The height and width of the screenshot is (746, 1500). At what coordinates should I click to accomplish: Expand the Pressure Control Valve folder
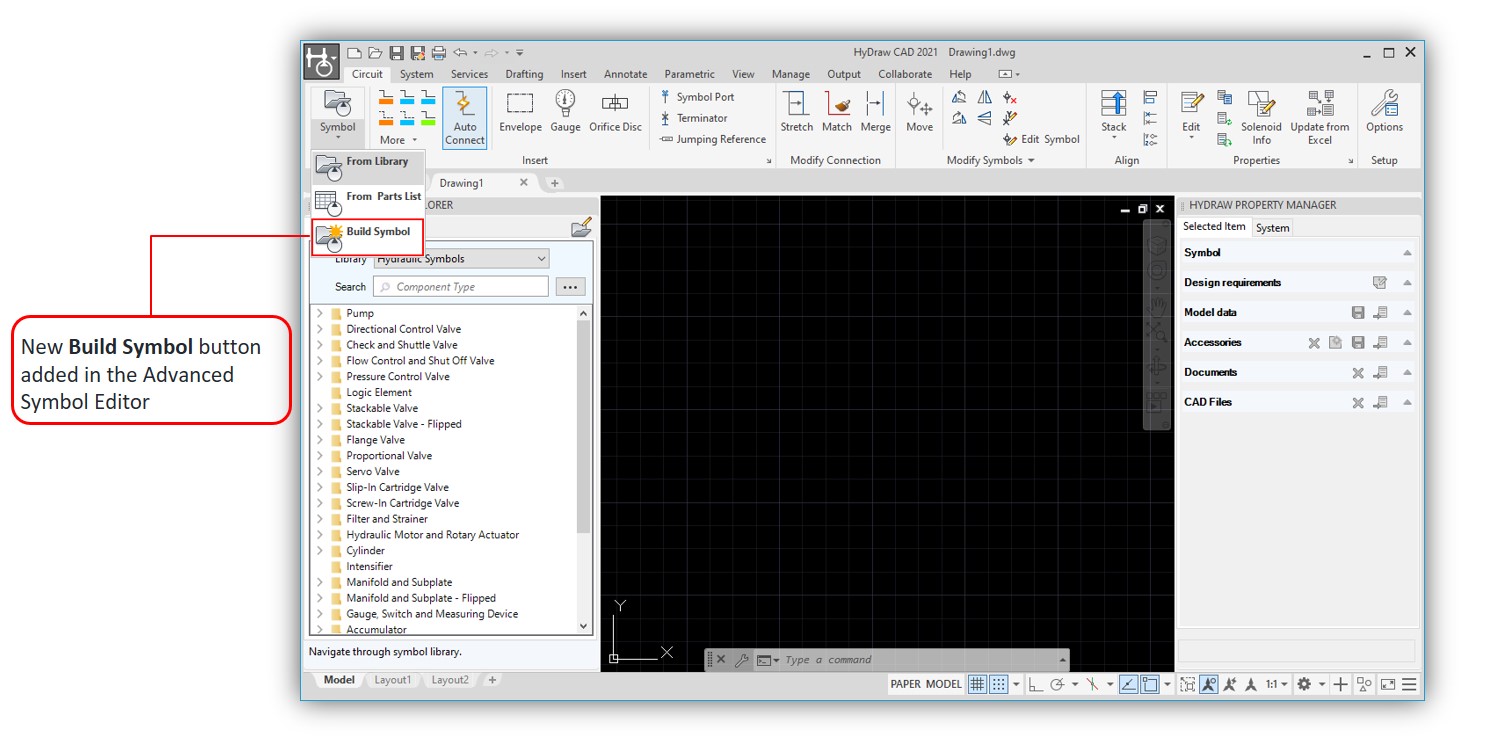tap(320, 376)
